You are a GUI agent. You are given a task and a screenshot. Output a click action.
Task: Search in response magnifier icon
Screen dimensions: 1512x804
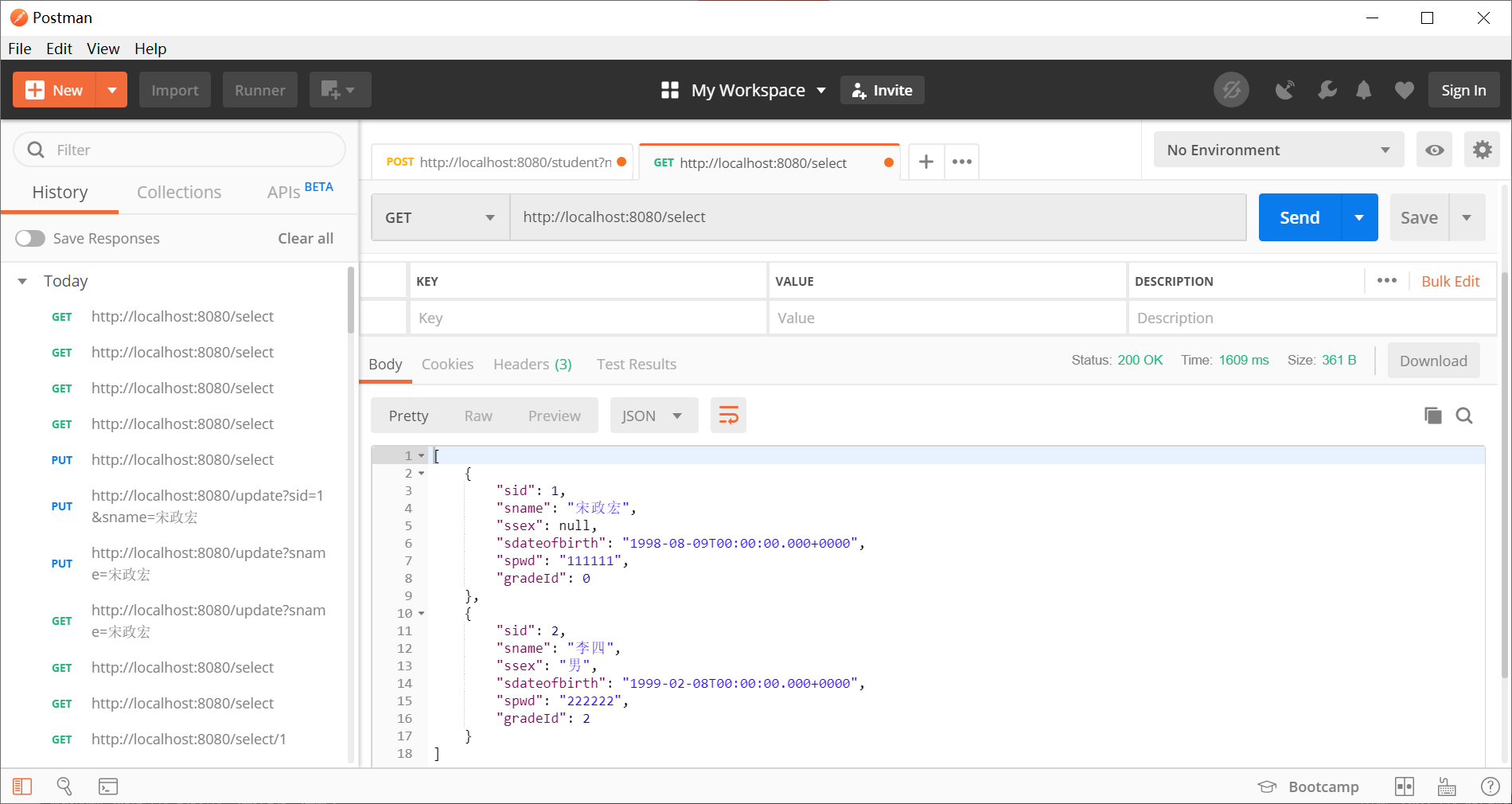[x=1464, y=416]
